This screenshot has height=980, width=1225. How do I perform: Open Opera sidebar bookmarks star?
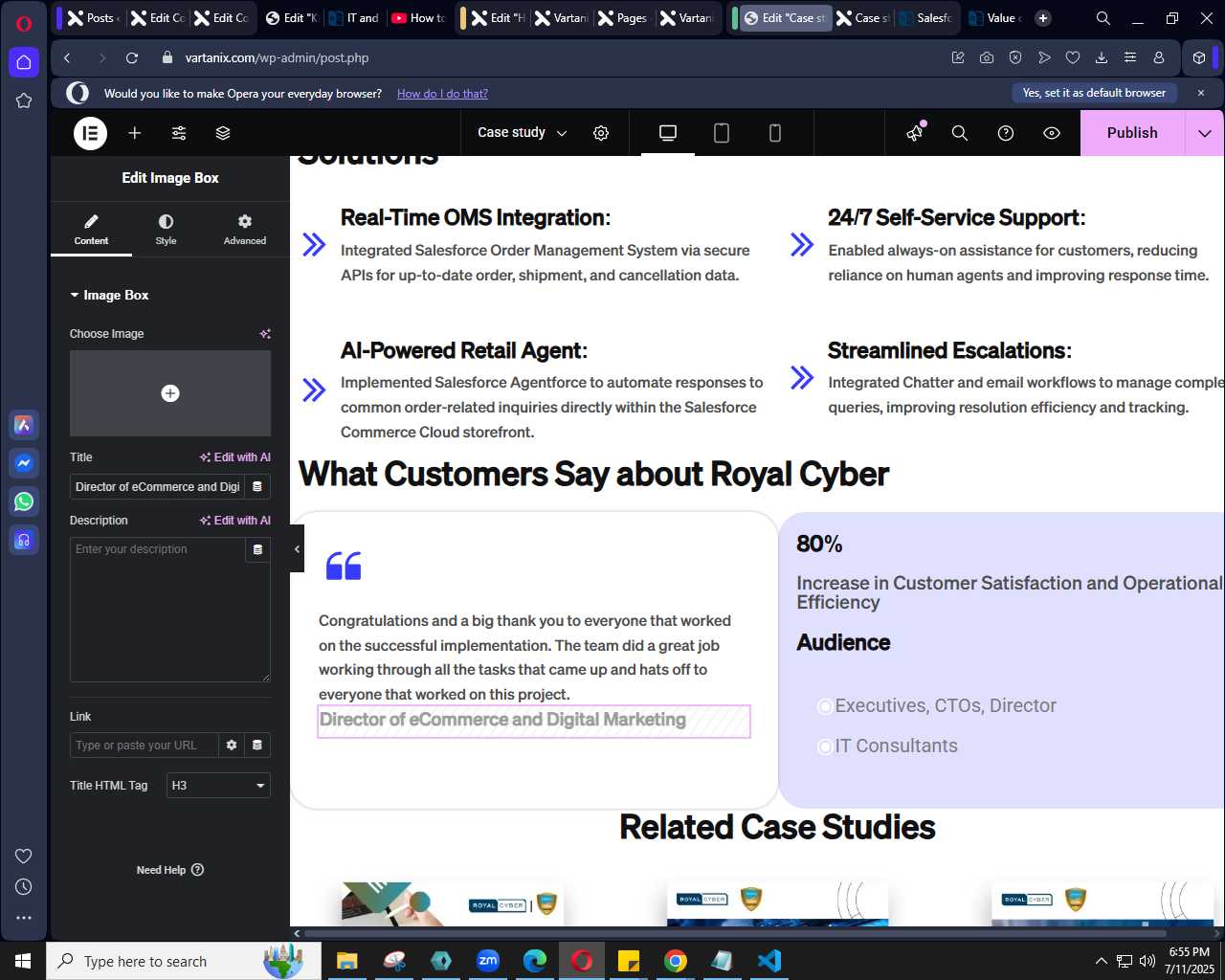click(x=24, y=100)
